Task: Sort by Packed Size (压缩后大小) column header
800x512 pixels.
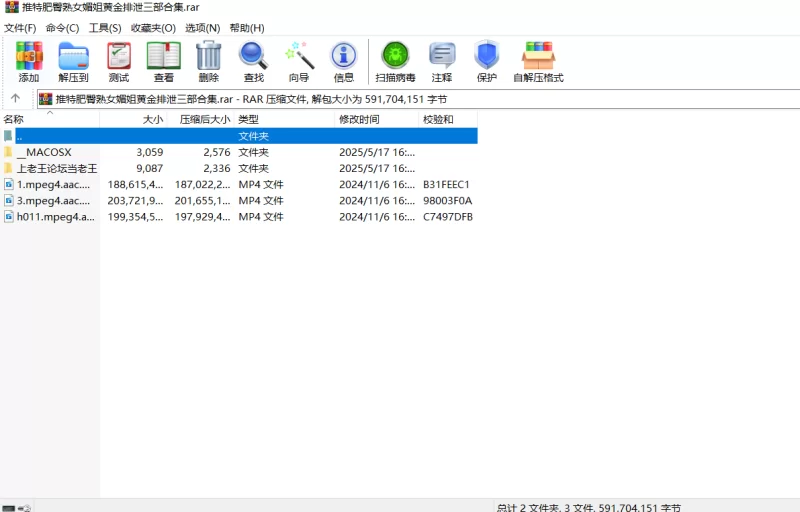Action: click(201, 119)
